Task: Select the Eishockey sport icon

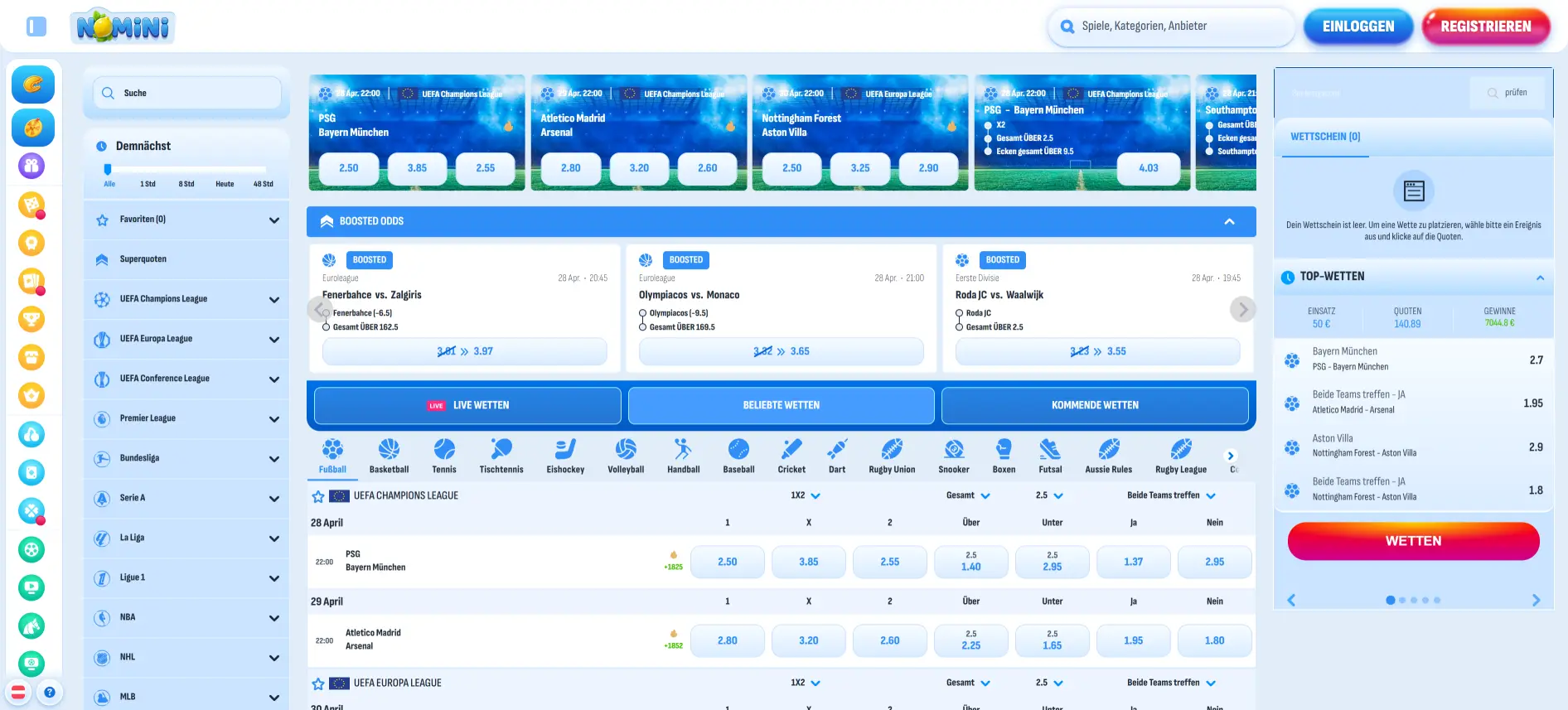Action: (x=565, y=456)
